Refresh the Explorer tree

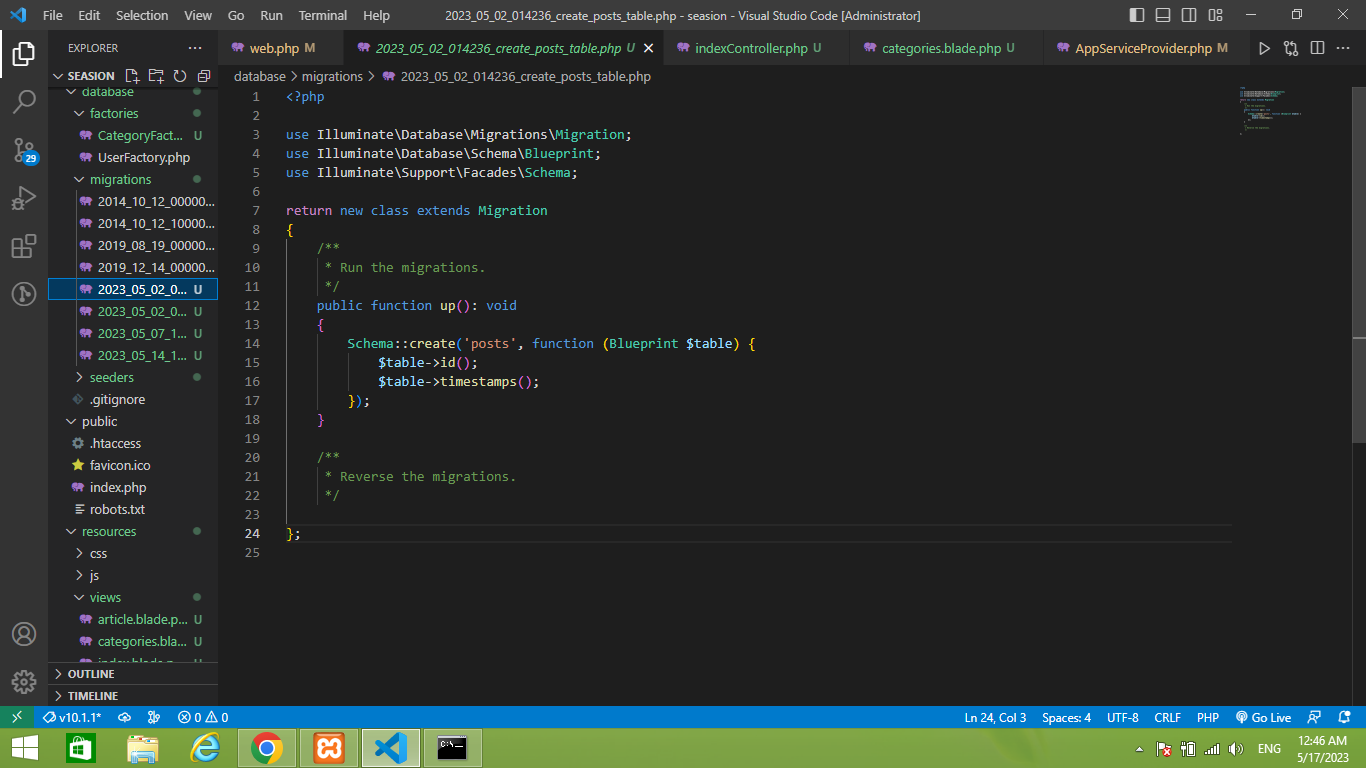(x=180, y=76)
